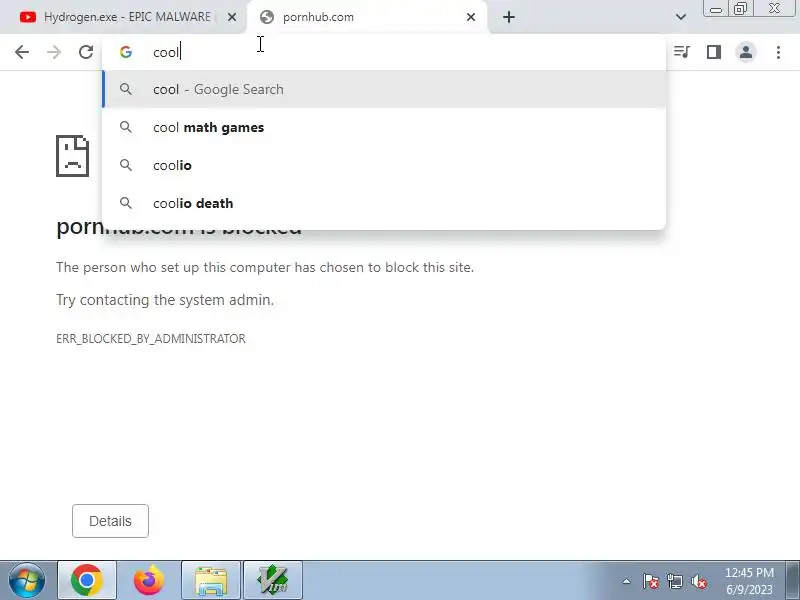Click the address bar containing 'cool'
800x600 pixels.
click(384, 52)
